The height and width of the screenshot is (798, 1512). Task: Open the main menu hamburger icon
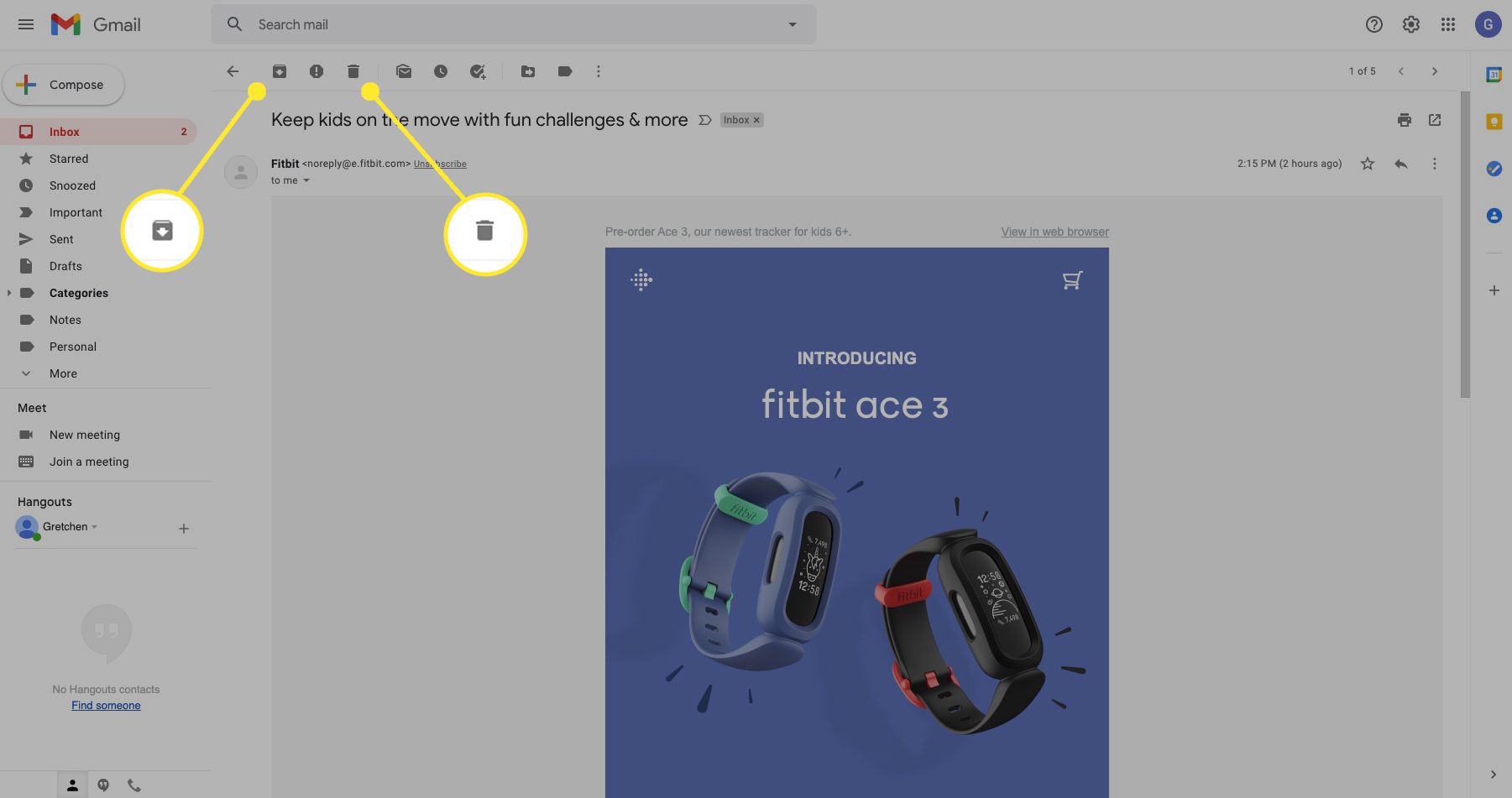[x=26, y=24]
